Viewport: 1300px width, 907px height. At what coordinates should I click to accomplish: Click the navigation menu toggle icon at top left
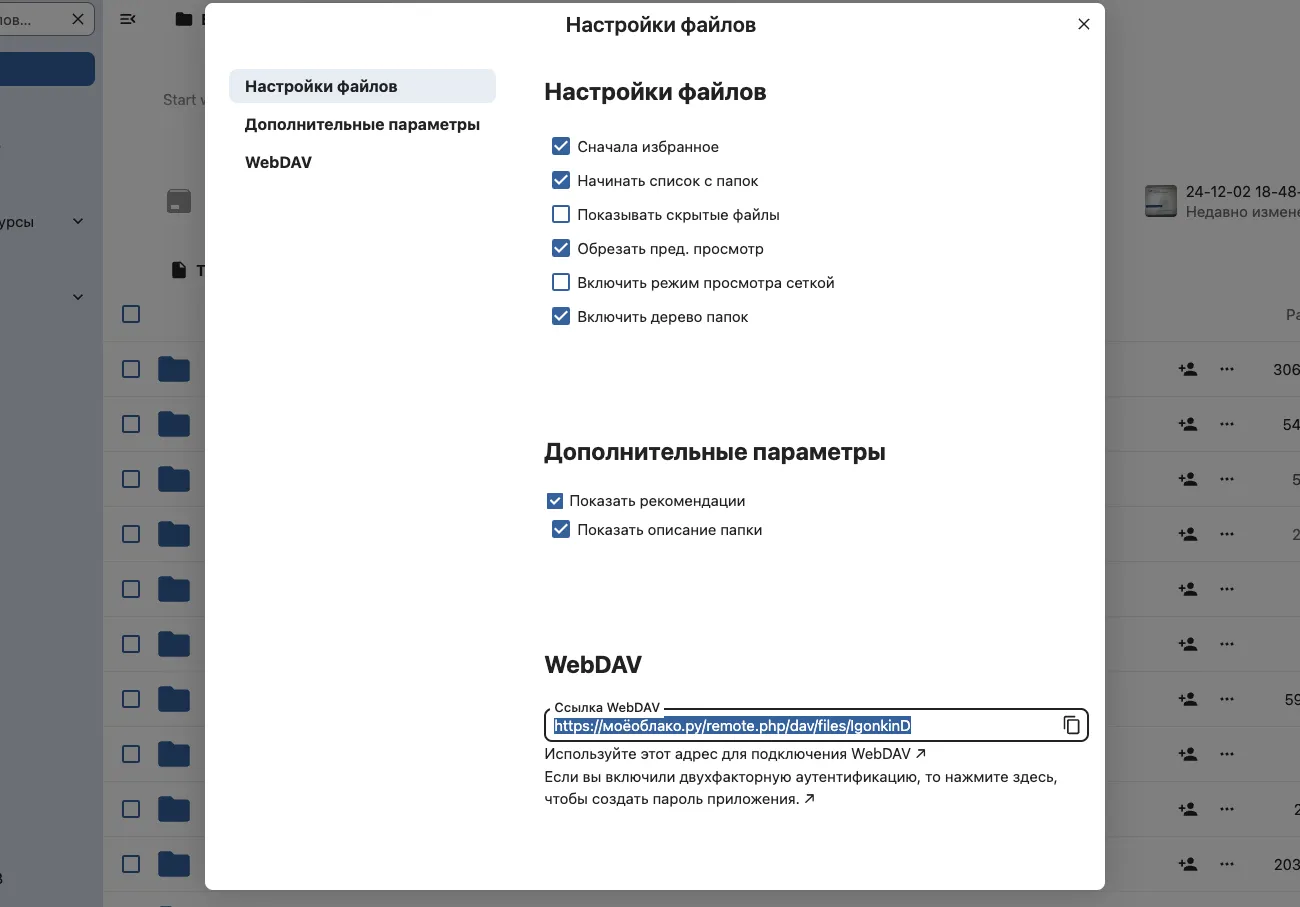point(128,19)
